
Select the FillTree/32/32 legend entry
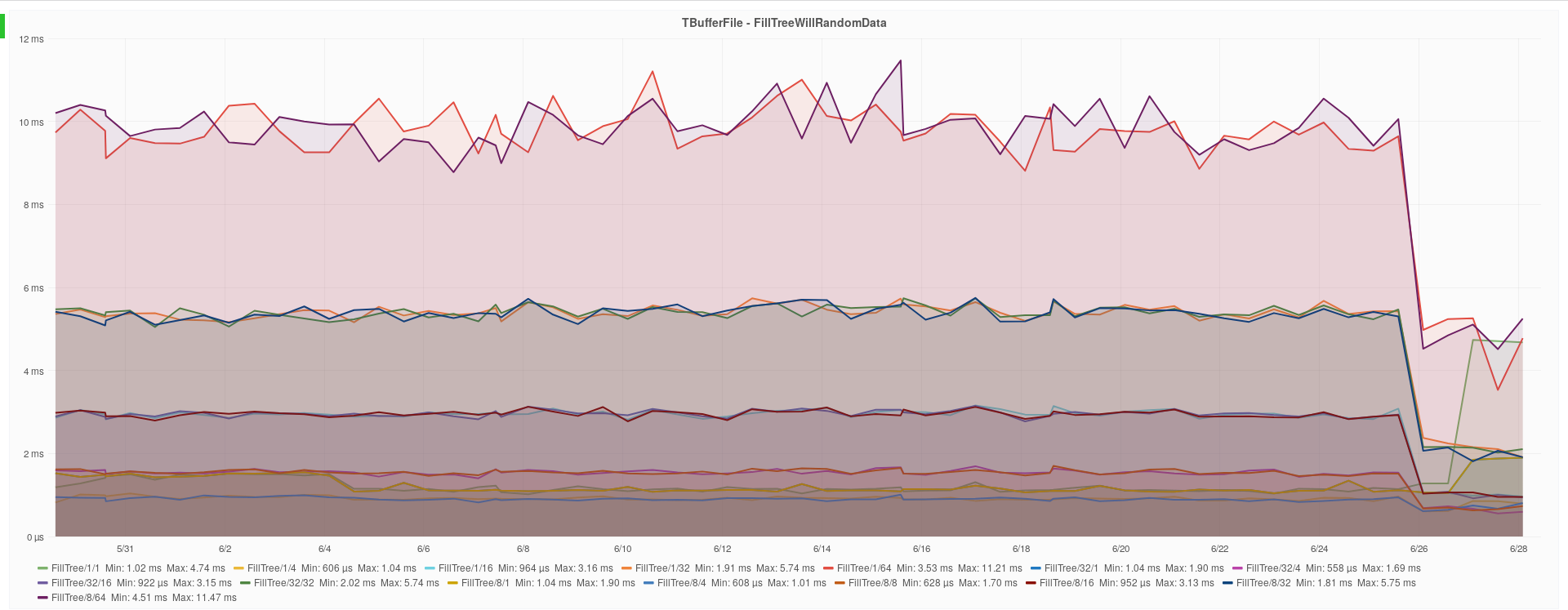pos(283,583)
